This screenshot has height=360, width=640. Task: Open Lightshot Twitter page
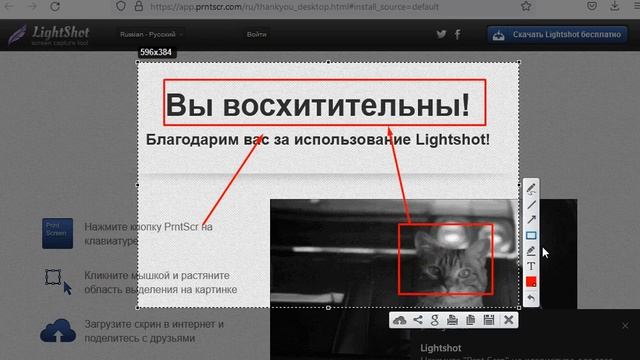[x=441, y=34]
